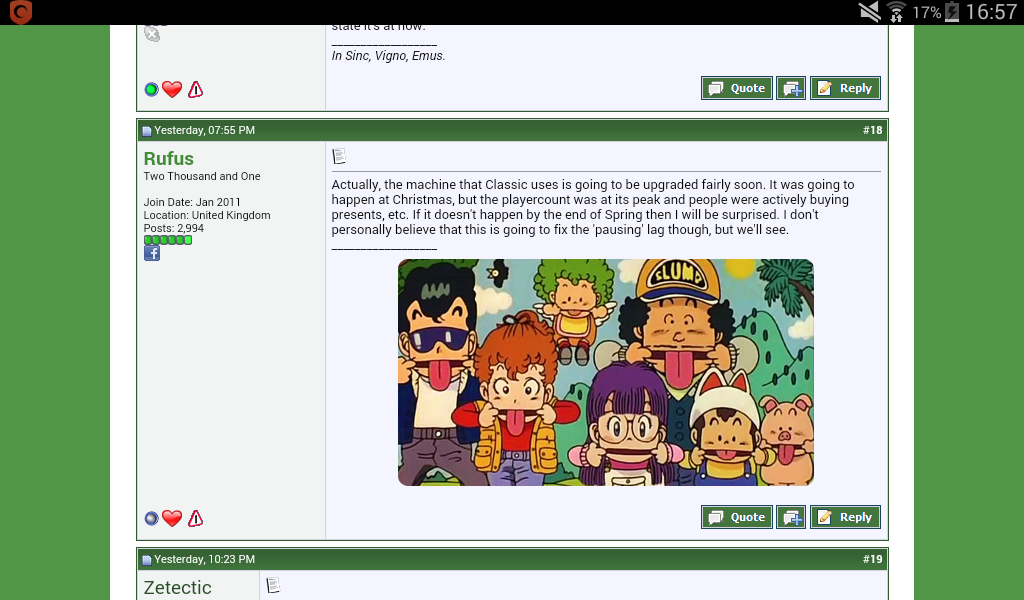Click the heart icon above post #18
The width and height of the screenshot is (1024, 600).
pyautogui.click(x=172, y=89)
